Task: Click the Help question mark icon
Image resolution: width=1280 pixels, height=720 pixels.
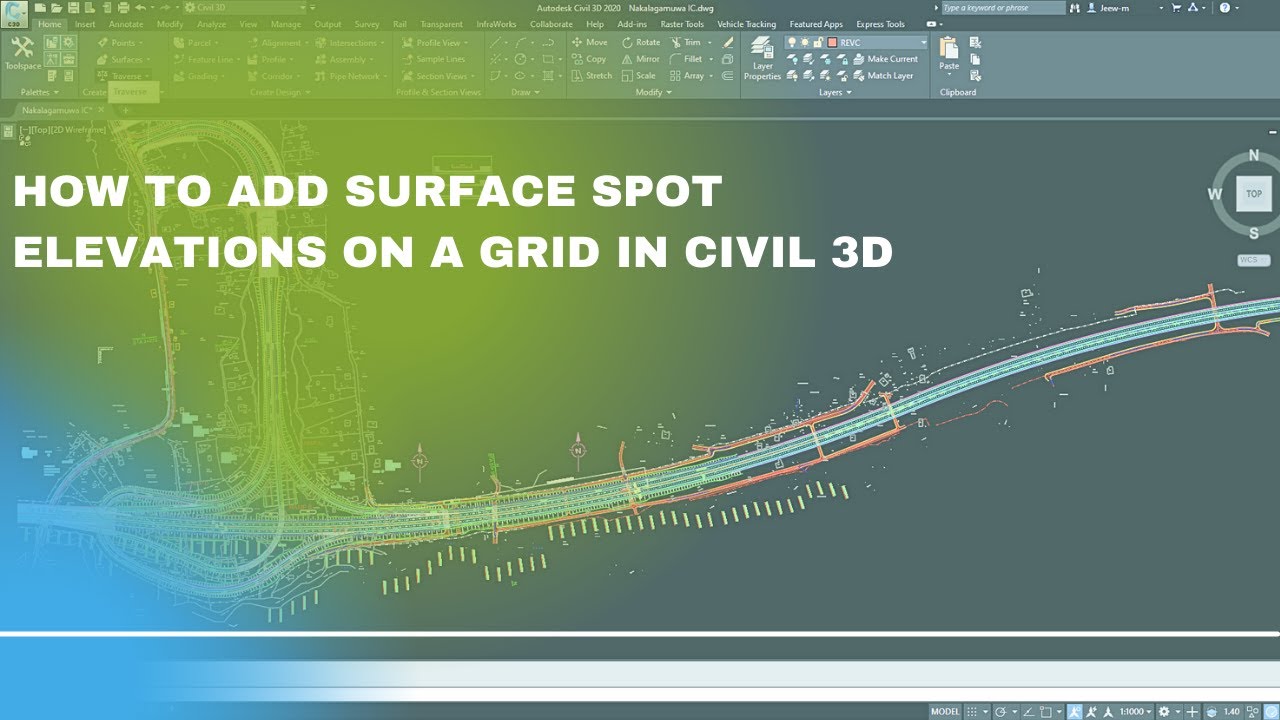Action: pyautogui.click(x=1224, y=8)
